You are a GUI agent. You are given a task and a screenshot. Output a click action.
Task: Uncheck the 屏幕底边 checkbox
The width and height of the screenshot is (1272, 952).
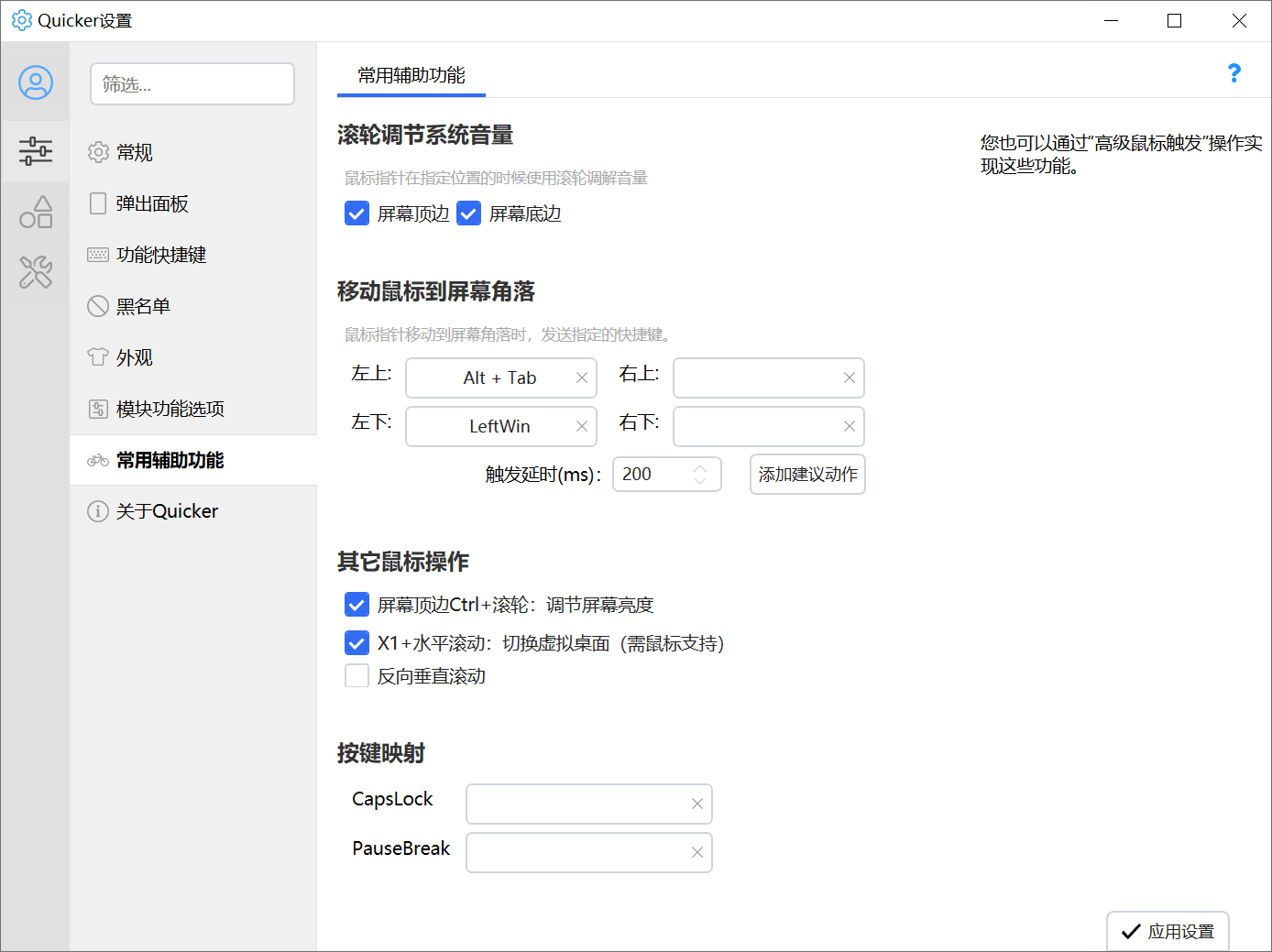click(468, 213)
